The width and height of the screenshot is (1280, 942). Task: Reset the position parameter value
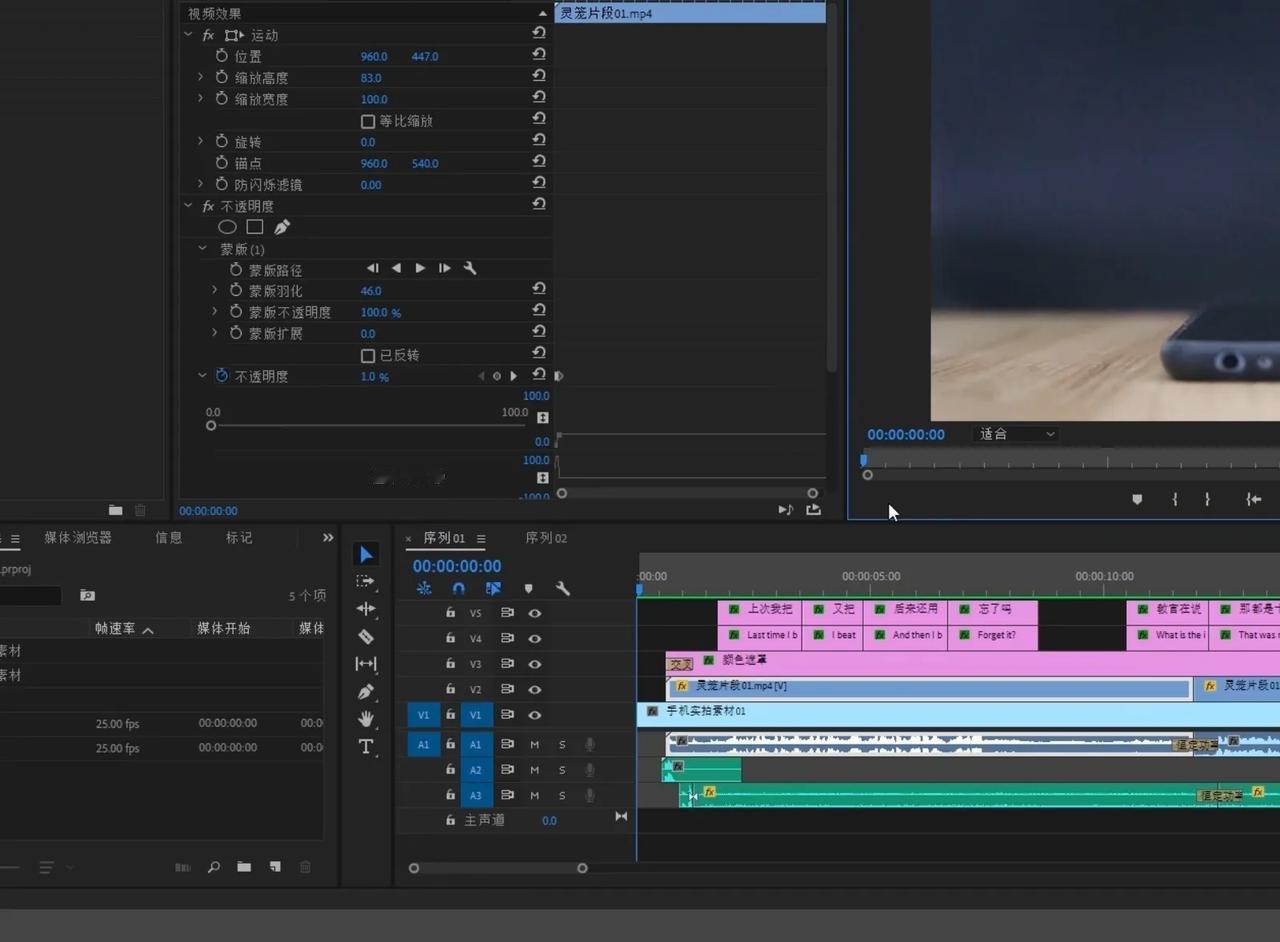(539, 56)
